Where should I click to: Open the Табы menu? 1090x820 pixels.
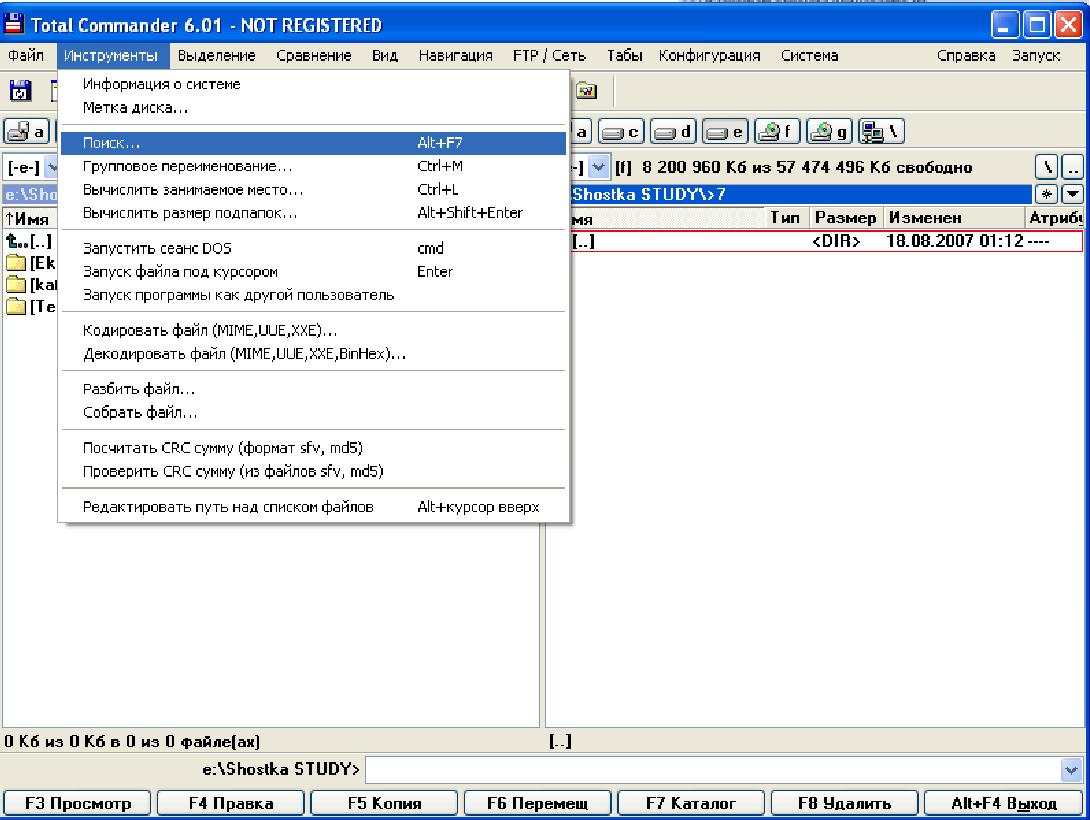pyautogui.click(x=624, y=56)
